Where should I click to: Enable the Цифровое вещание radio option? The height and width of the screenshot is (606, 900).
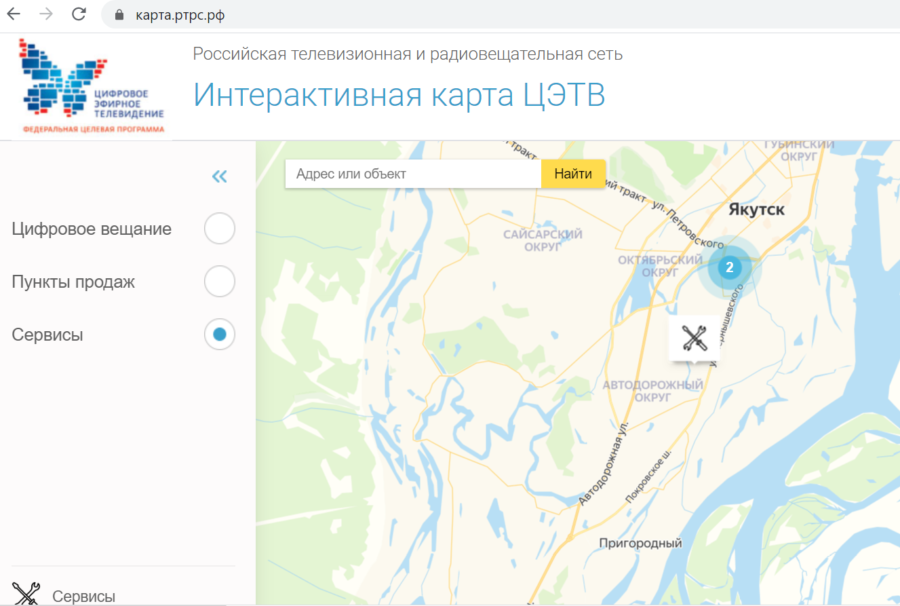click(x=219, y=229)
